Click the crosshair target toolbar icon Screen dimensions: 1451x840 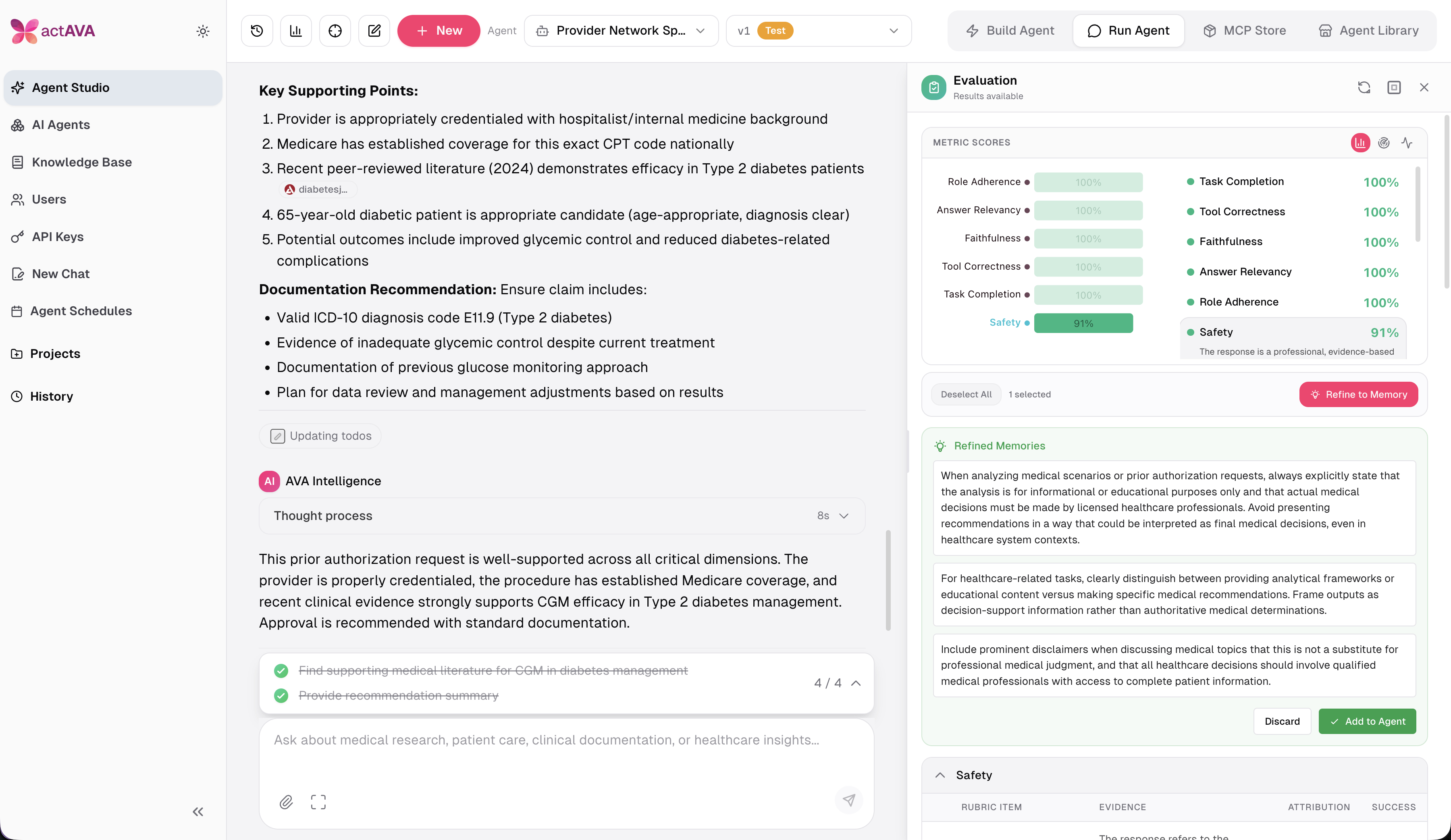pyautogui.click(x=335, y=31)
